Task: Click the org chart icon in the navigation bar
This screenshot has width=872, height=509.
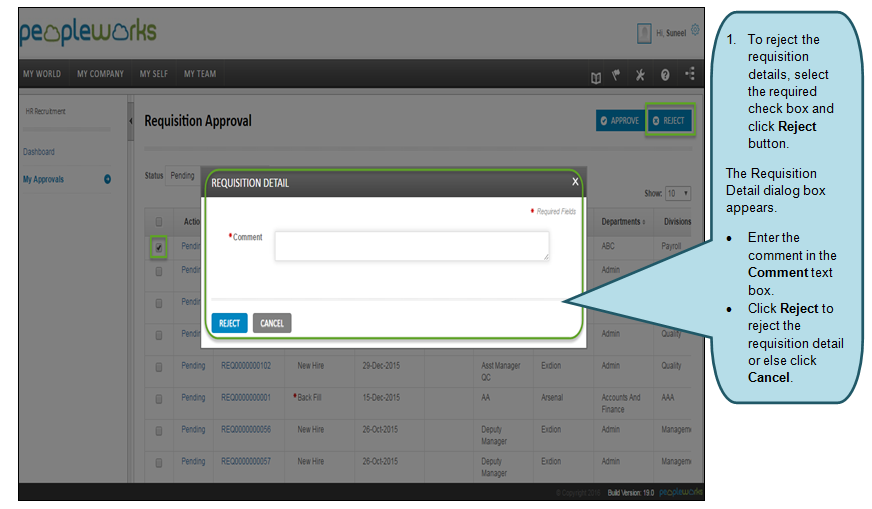Action: [690, 73]
